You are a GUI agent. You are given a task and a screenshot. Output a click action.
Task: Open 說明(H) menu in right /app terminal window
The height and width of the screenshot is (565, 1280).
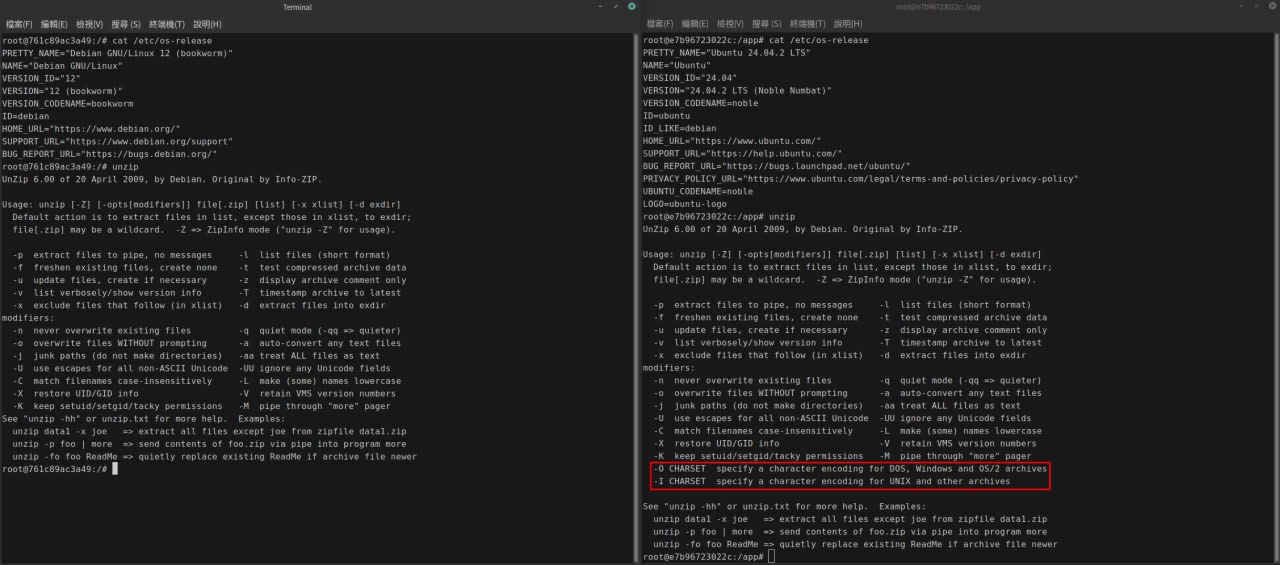[848, 23]
